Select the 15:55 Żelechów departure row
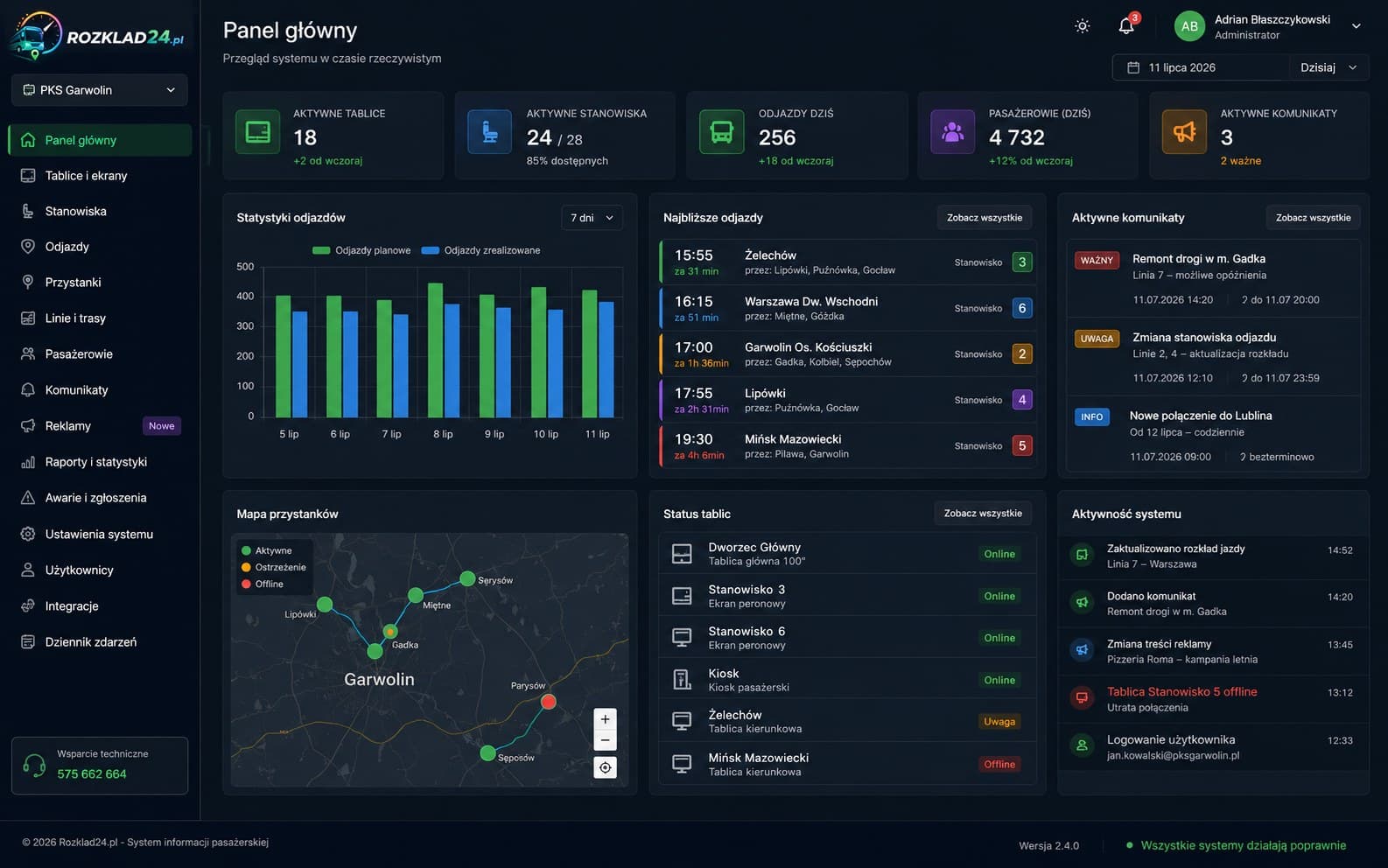 click(x=848, y=262)
